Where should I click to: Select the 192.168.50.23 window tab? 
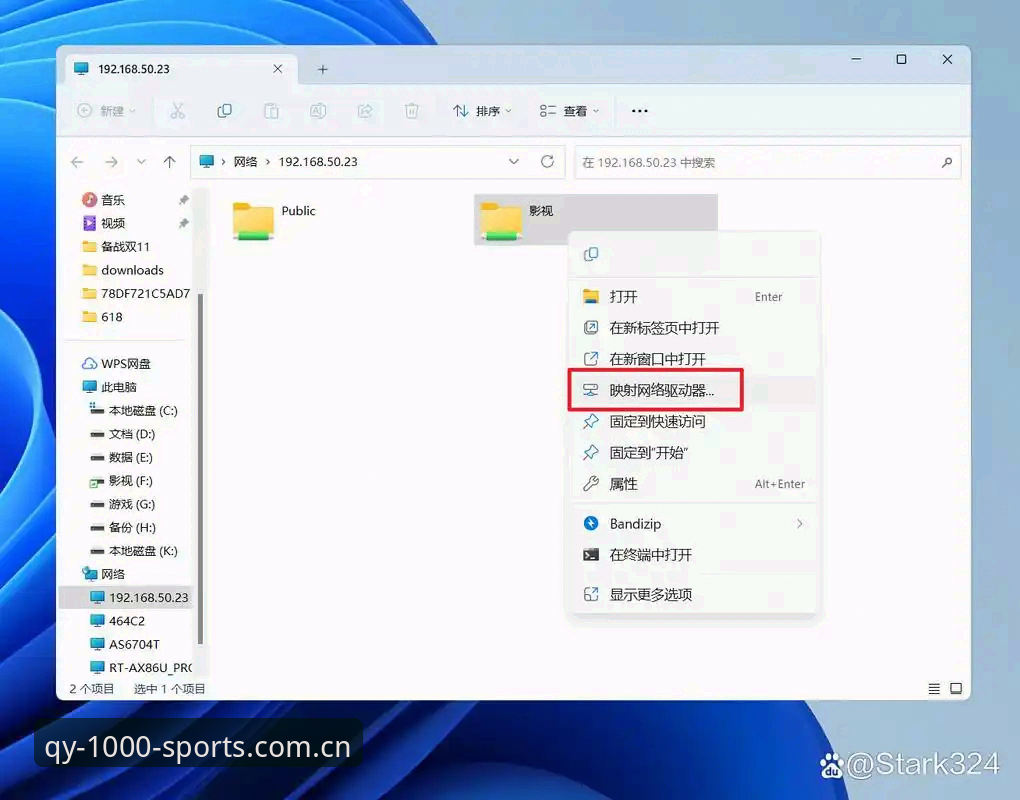click(181, 69)
